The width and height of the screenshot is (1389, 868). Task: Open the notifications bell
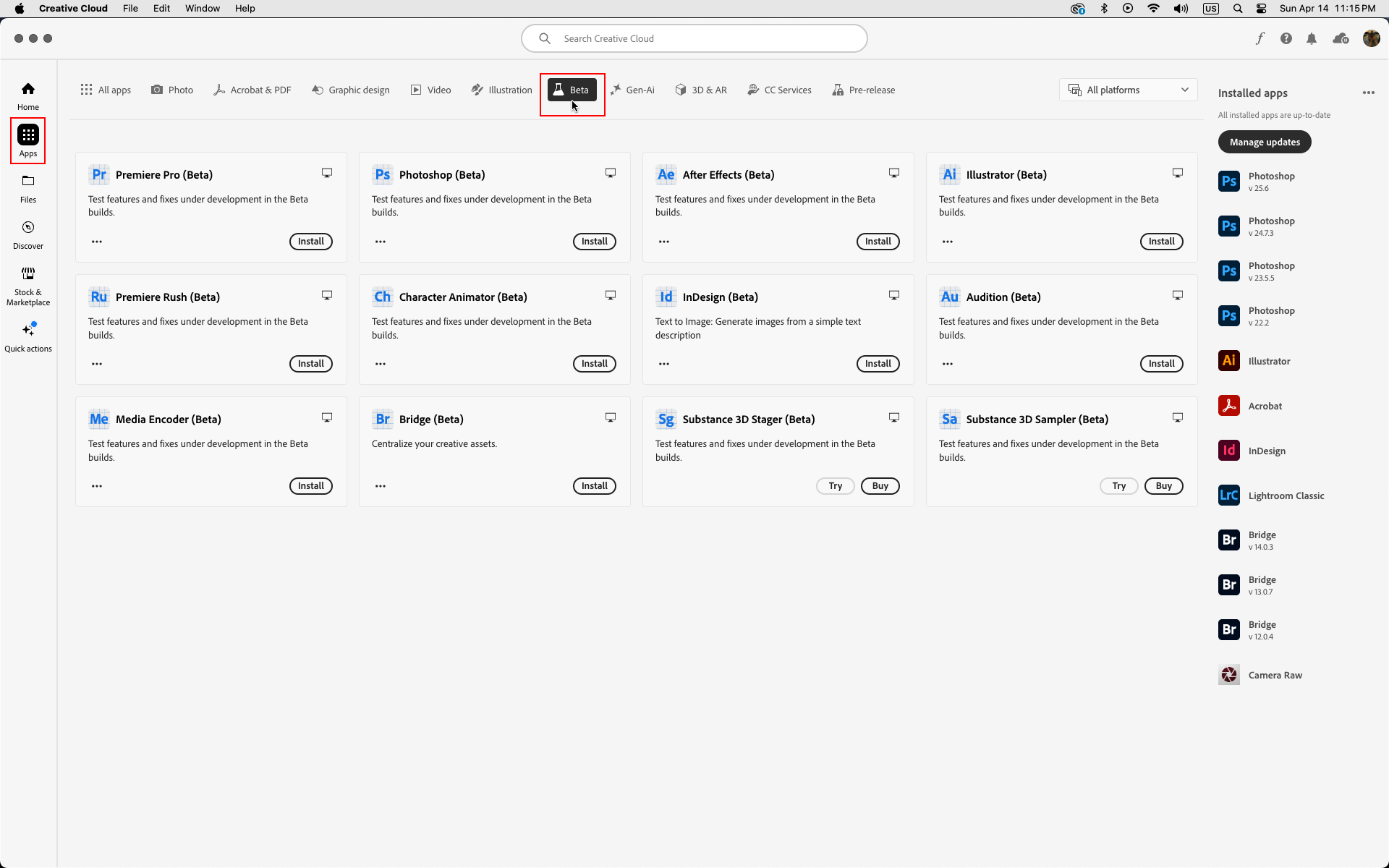point(1312,38)
